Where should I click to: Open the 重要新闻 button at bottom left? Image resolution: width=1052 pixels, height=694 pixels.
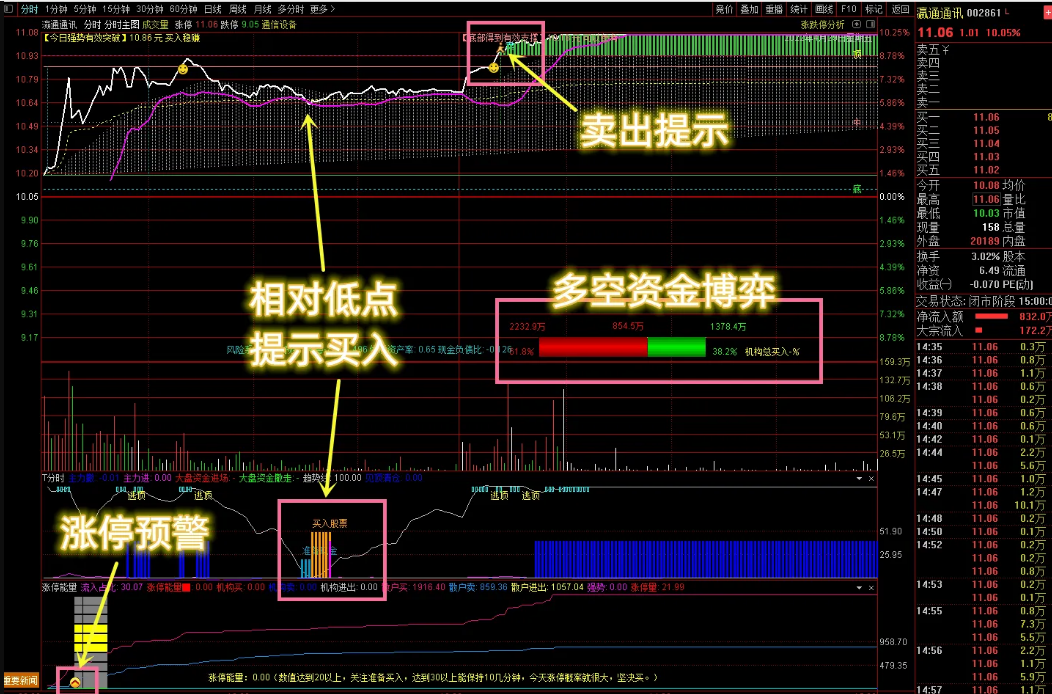tap(21, 680)
